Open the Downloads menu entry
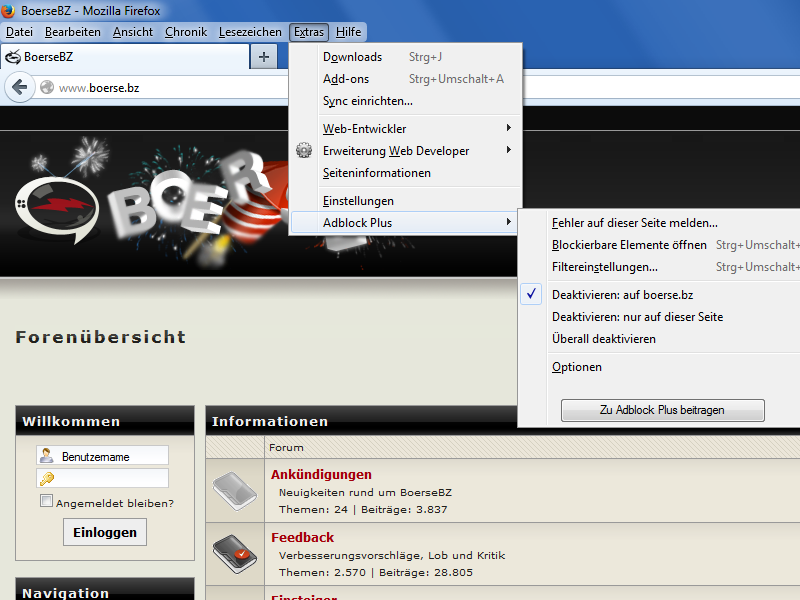This screenshot has height=600, width=800. point(352,57)
